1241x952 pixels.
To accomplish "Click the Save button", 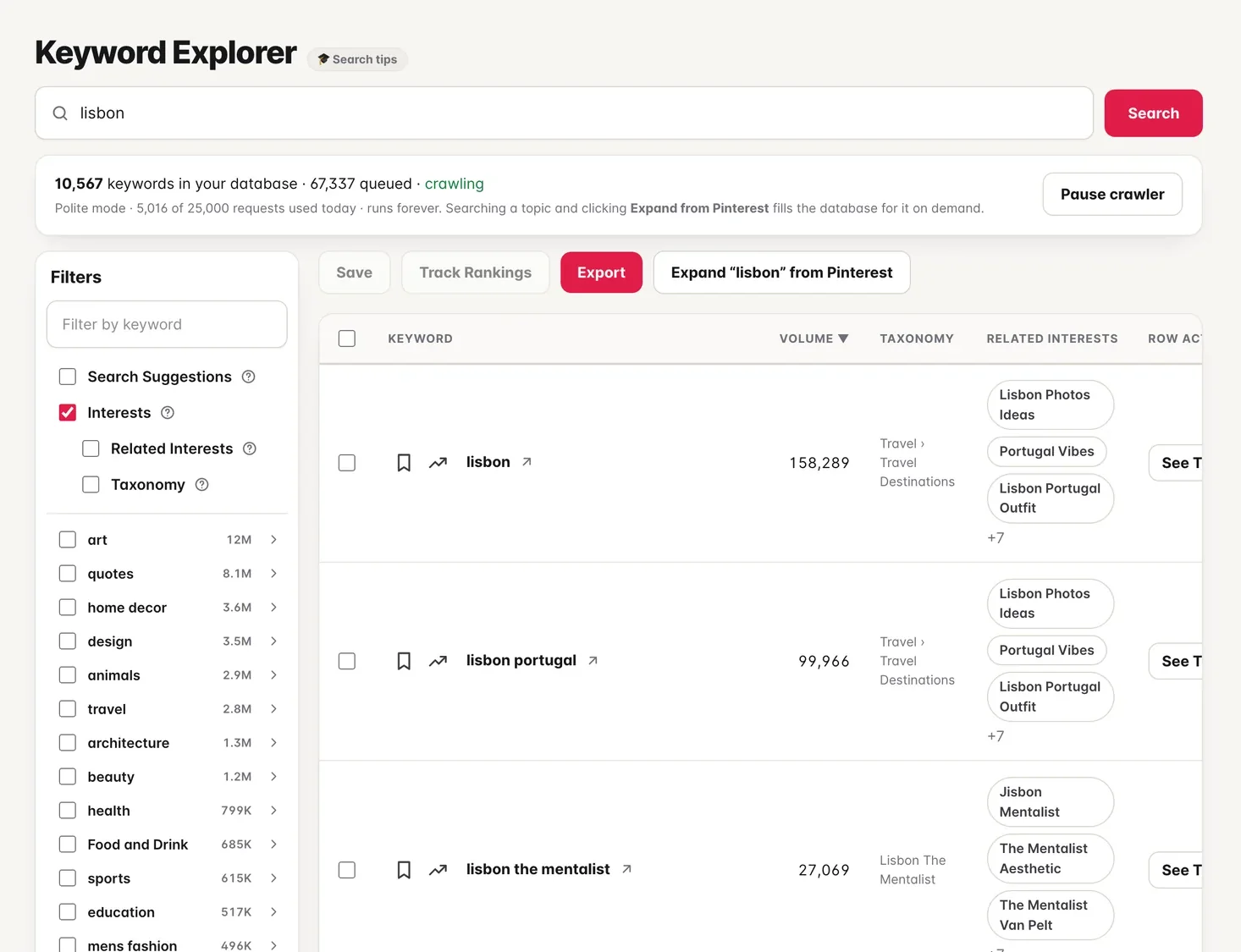I will click(354, 272).
